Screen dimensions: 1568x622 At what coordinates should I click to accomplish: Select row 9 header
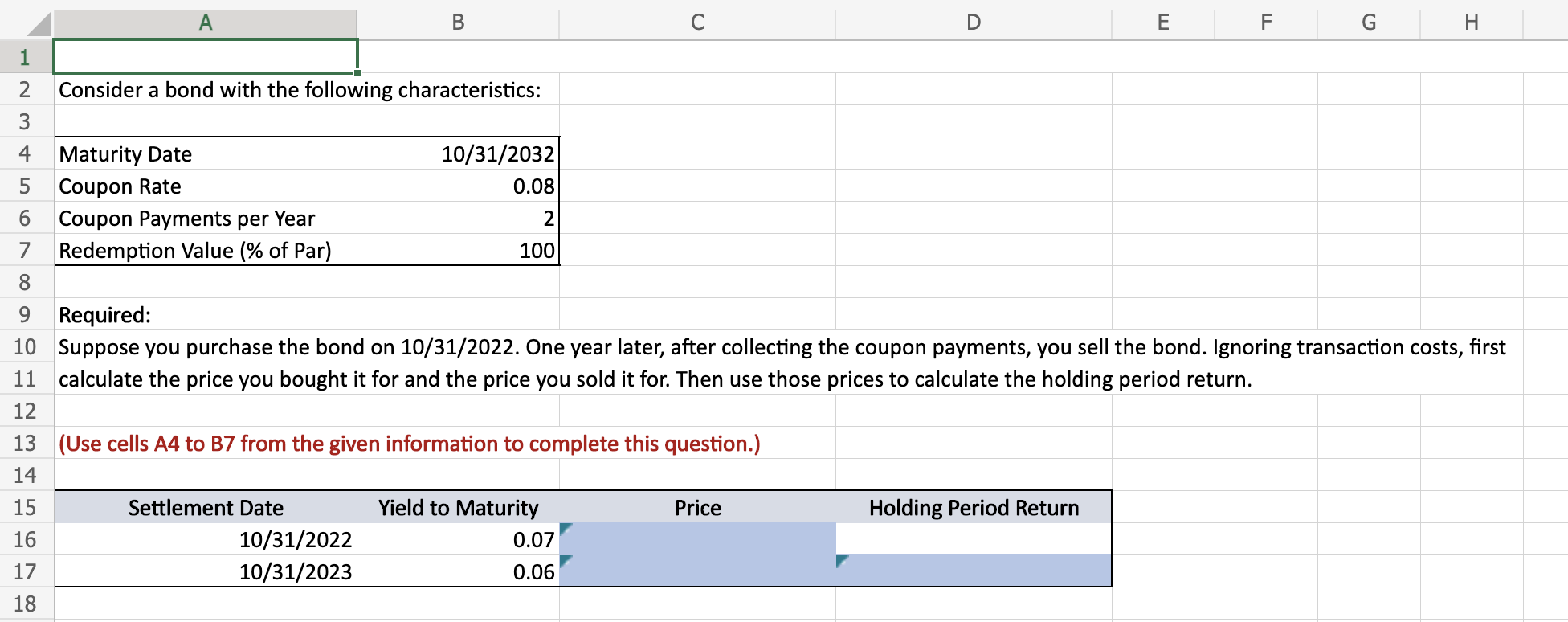click(x=26, y=314)
